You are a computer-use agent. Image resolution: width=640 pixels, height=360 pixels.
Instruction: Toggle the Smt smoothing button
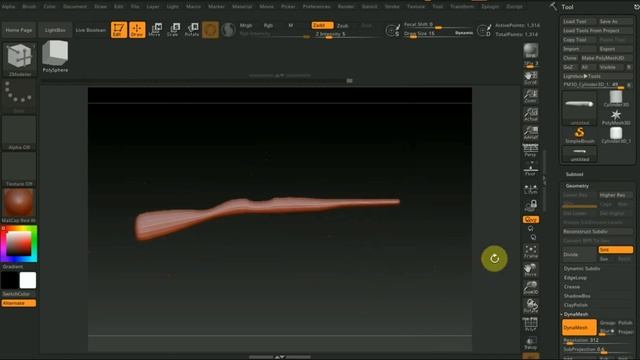615,249
